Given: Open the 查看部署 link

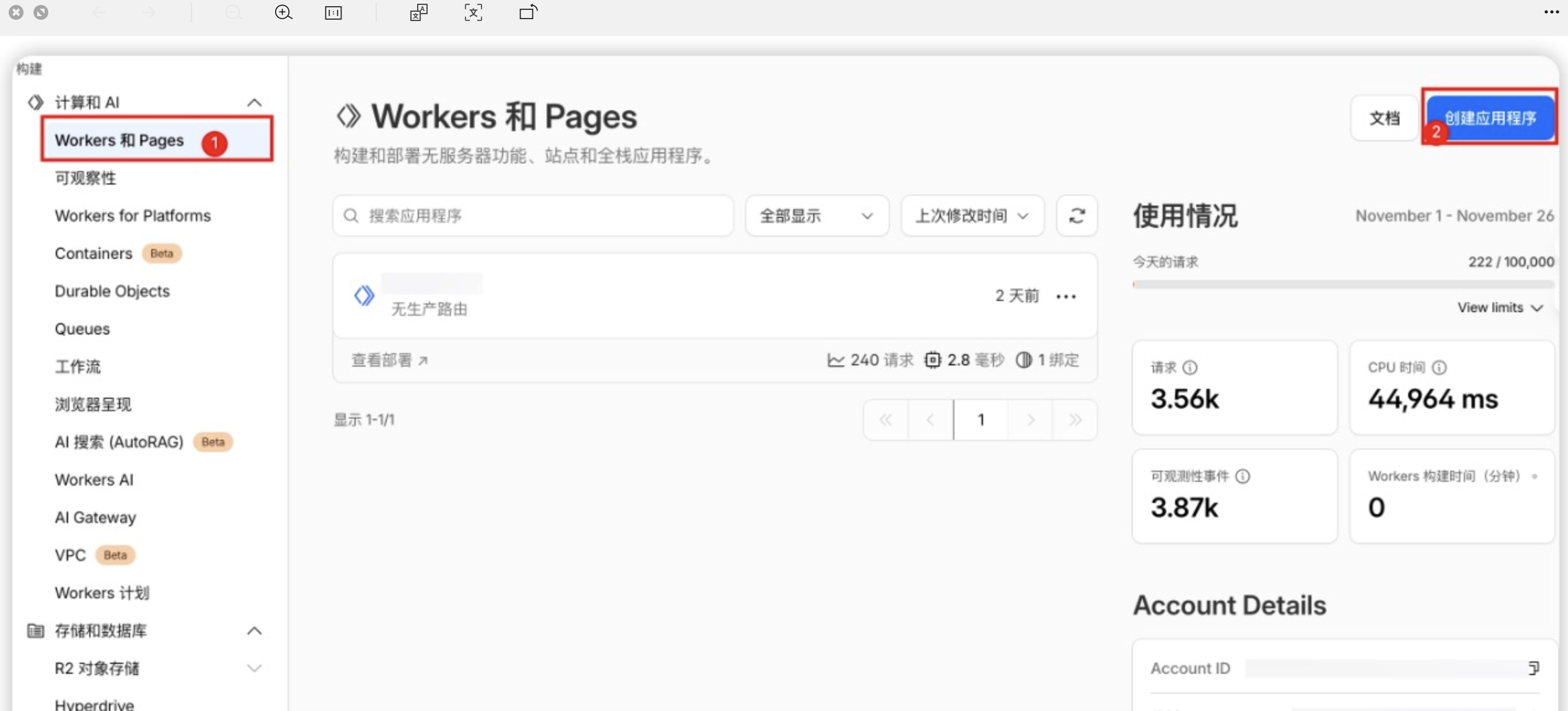Looking at the screenshot, I should click(x=390, y=360).
